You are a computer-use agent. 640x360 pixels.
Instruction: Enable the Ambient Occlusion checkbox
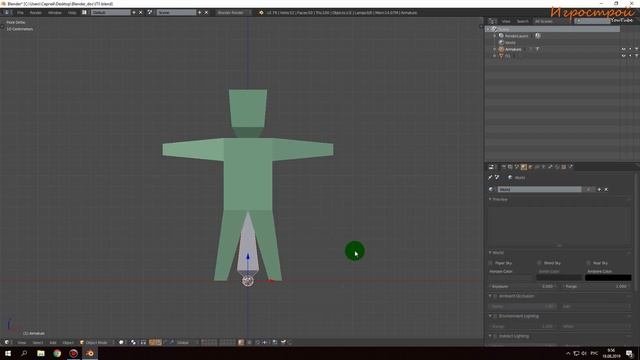point(496,296)
